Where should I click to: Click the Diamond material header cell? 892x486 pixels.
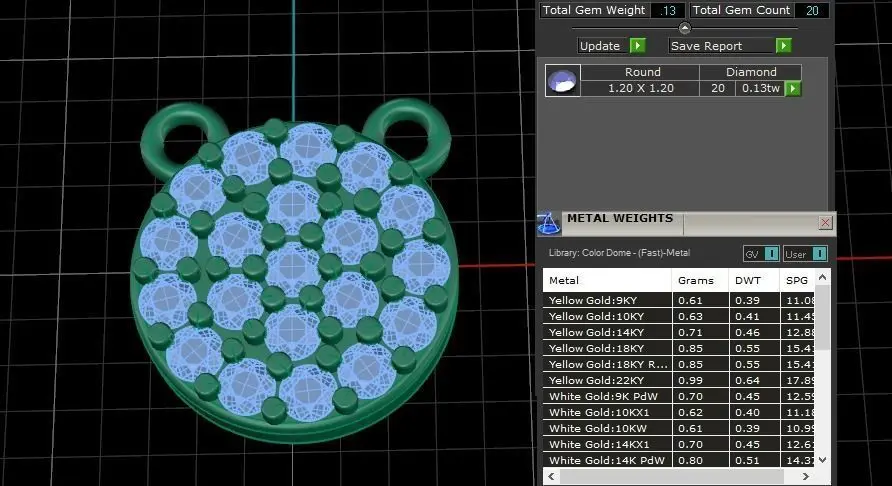[x=751, y=72]
